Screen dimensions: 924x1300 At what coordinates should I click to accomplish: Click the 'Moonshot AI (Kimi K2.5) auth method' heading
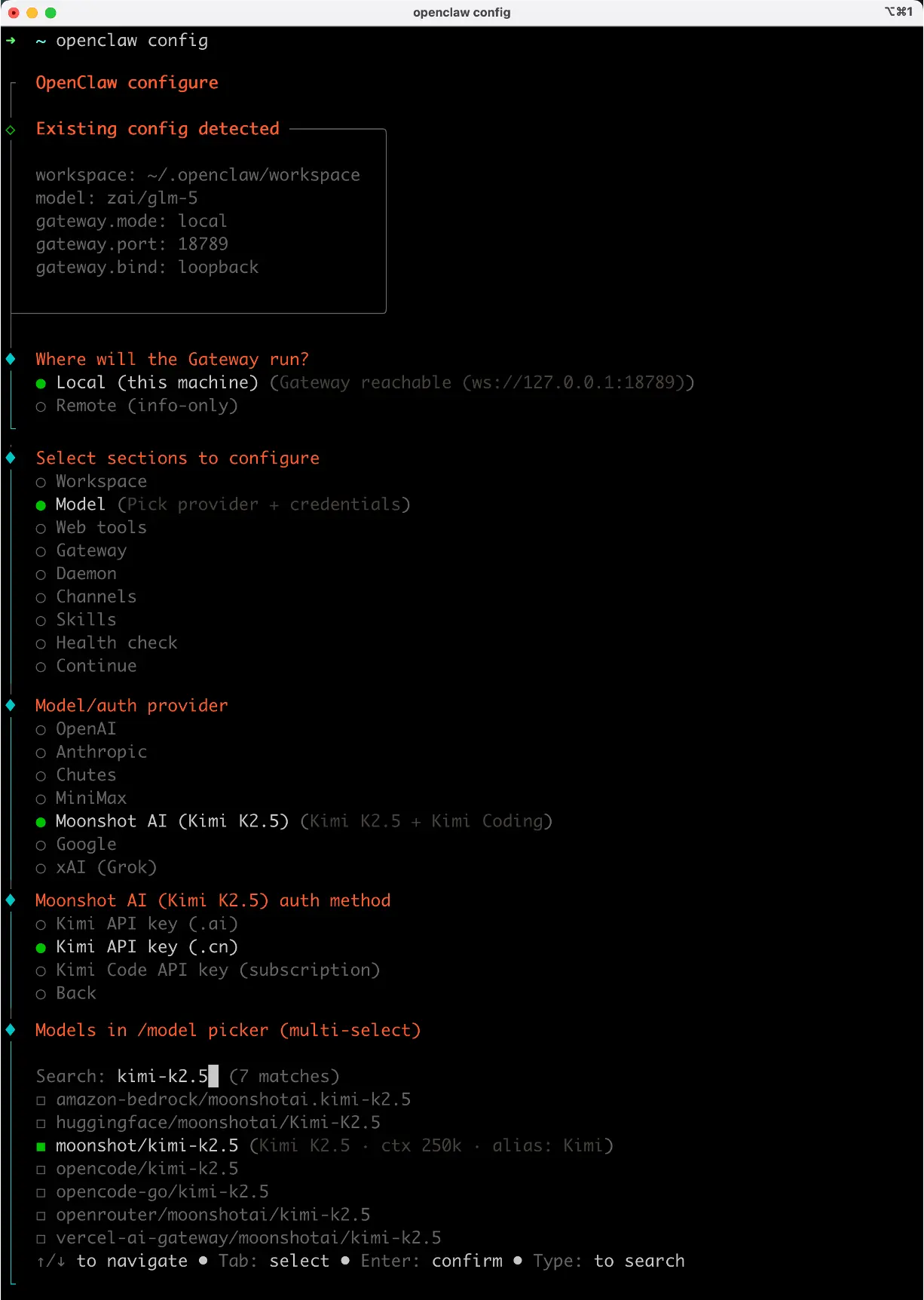[x=213, y=901]
